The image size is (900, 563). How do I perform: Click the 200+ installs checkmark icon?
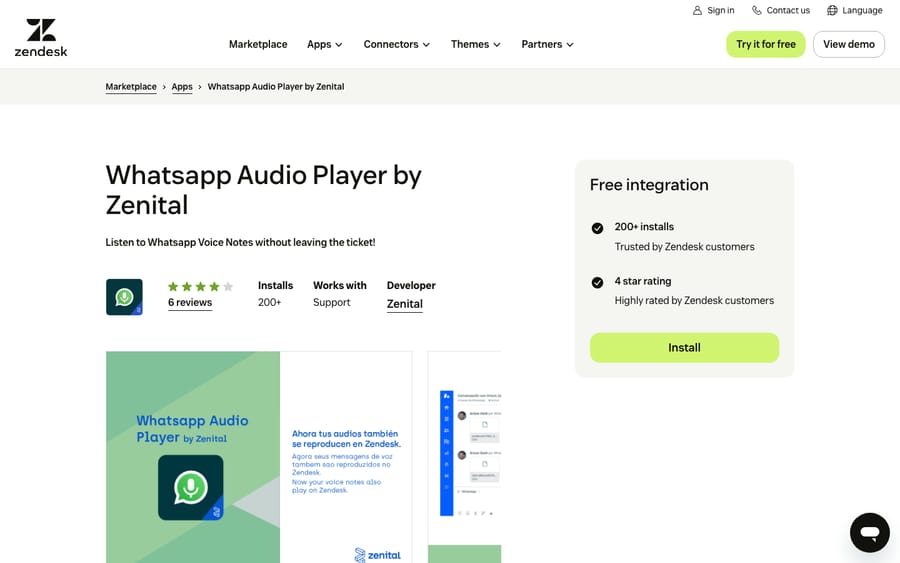pyautogui.click(x=597, y=228)
